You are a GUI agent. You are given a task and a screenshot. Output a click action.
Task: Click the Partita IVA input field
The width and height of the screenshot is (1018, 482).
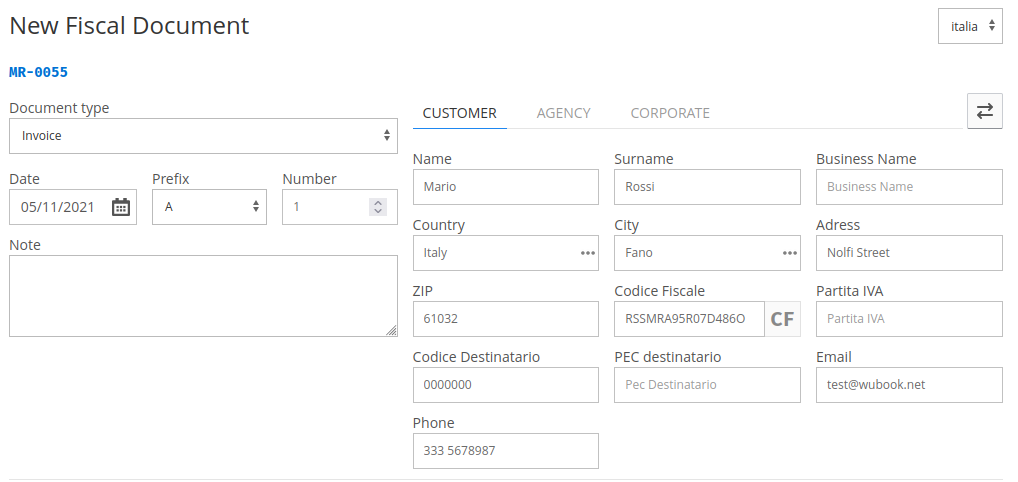click(908, 319)
